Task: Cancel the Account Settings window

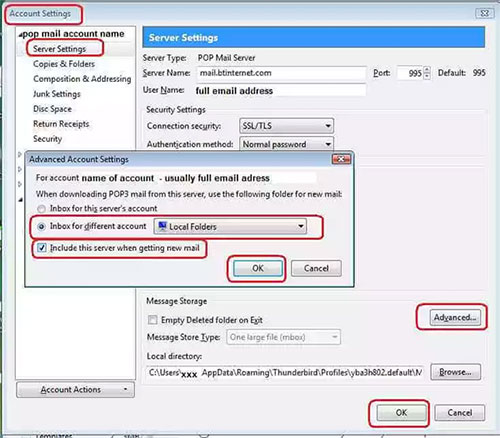Action: pos(460,413)
